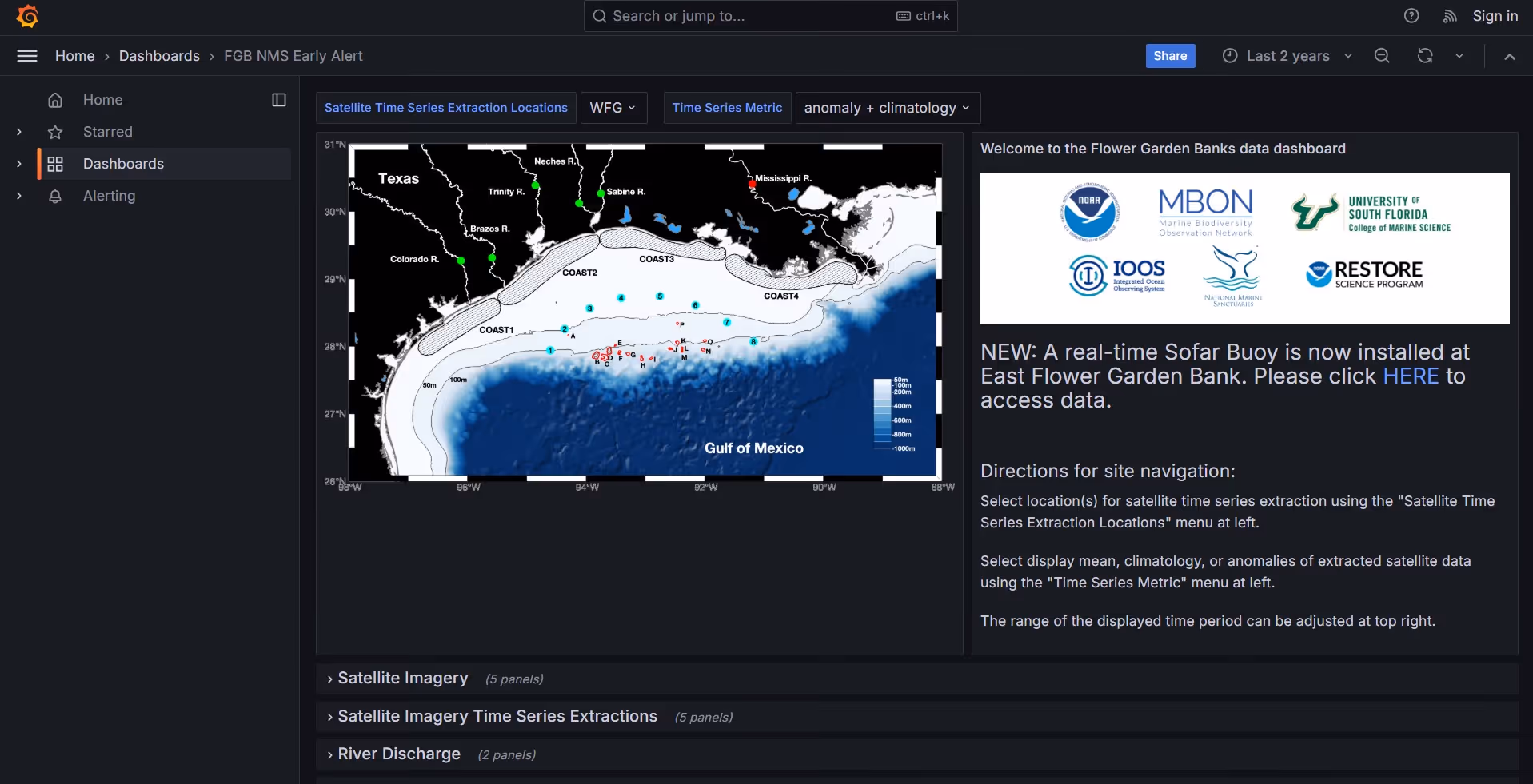Click the Alerting bell icon
1533x784 pixels.
click(55, 196)
